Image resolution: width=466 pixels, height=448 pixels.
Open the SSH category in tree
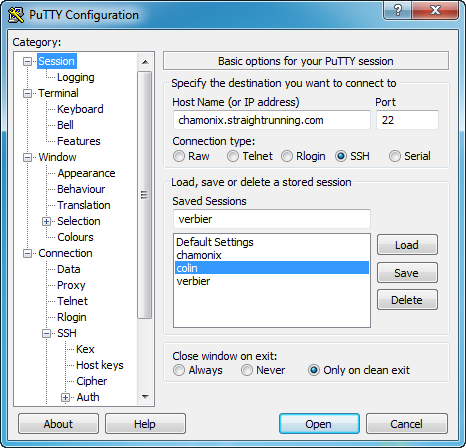tap(67, 333)
